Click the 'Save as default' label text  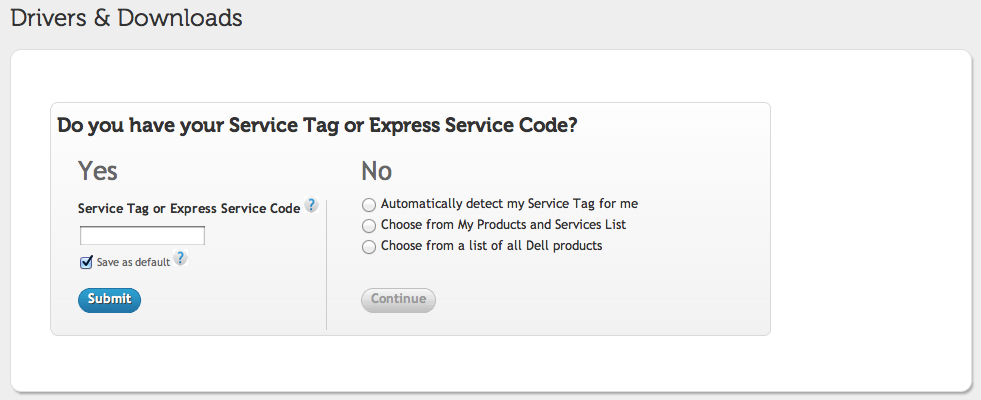[x=133, y=263]
